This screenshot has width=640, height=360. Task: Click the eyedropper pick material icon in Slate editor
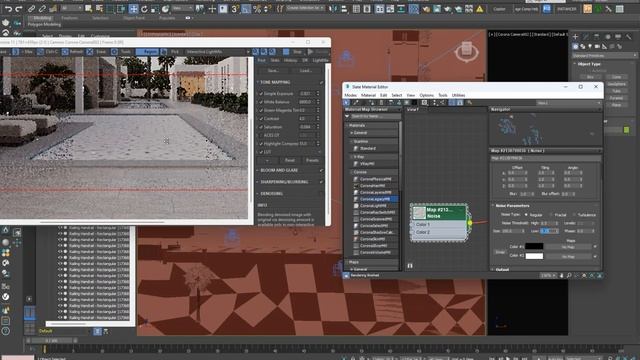point(356,102)
